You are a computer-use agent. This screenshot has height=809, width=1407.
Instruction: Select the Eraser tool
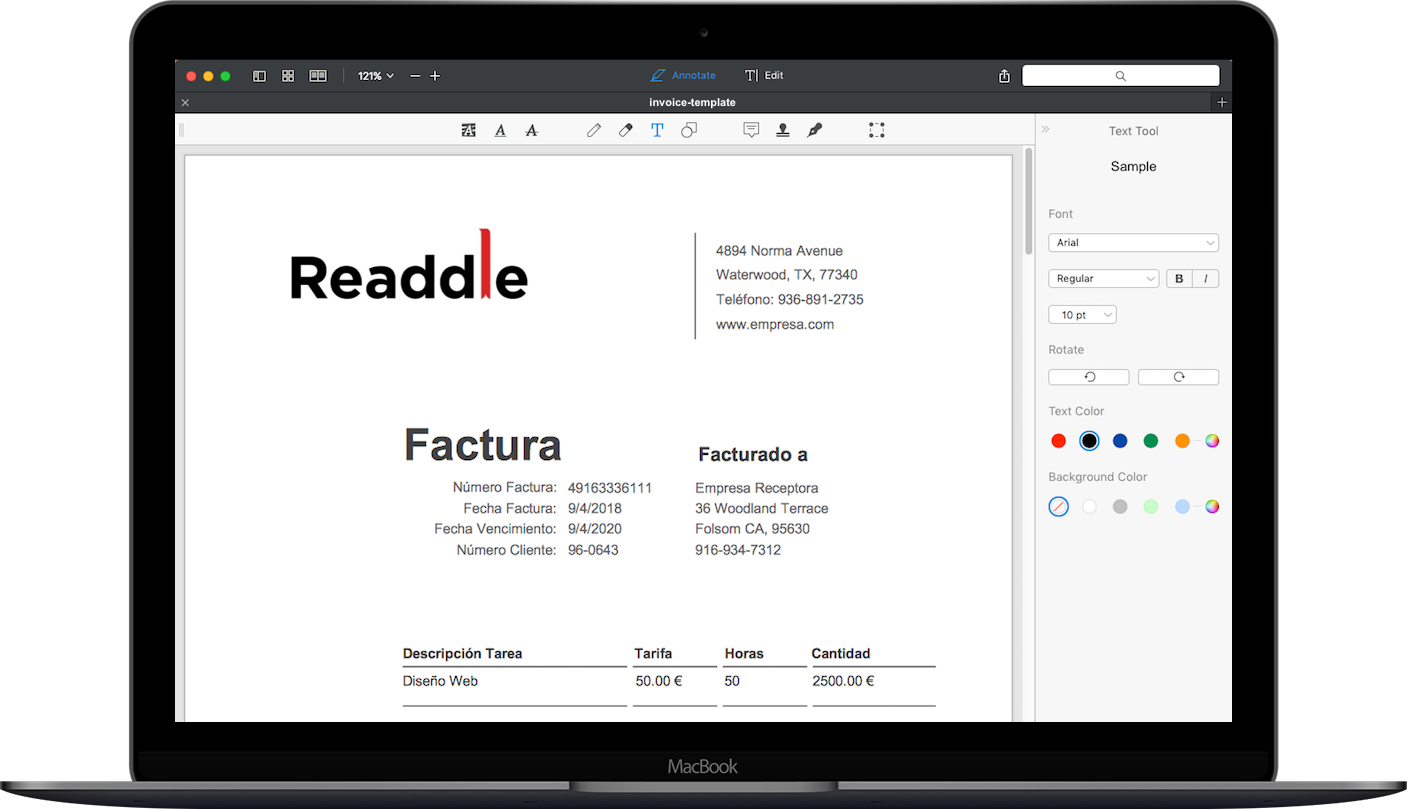[x=626, y=130]
